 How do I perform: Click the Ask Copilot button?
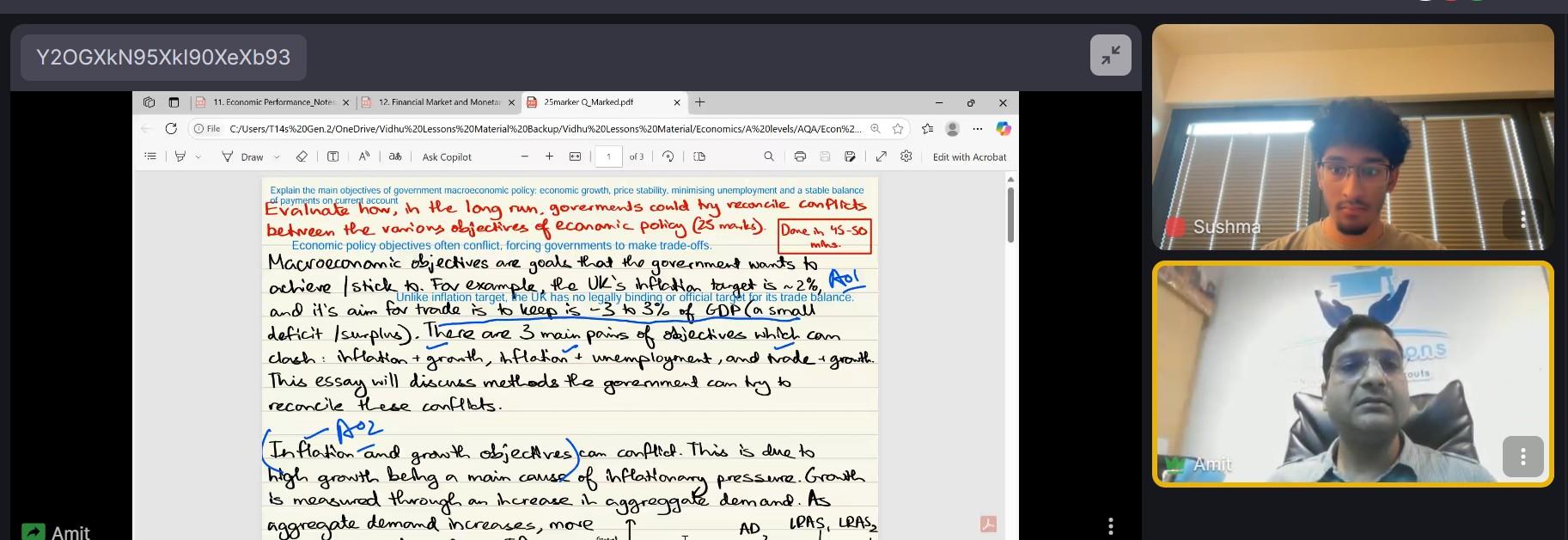[447, 157]
